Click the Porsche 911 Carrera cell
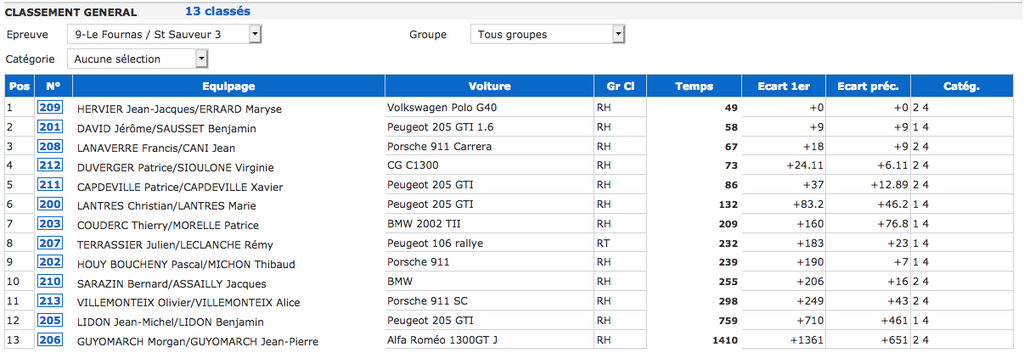This screenshot has width=1024, height=364. click(489, 146)
